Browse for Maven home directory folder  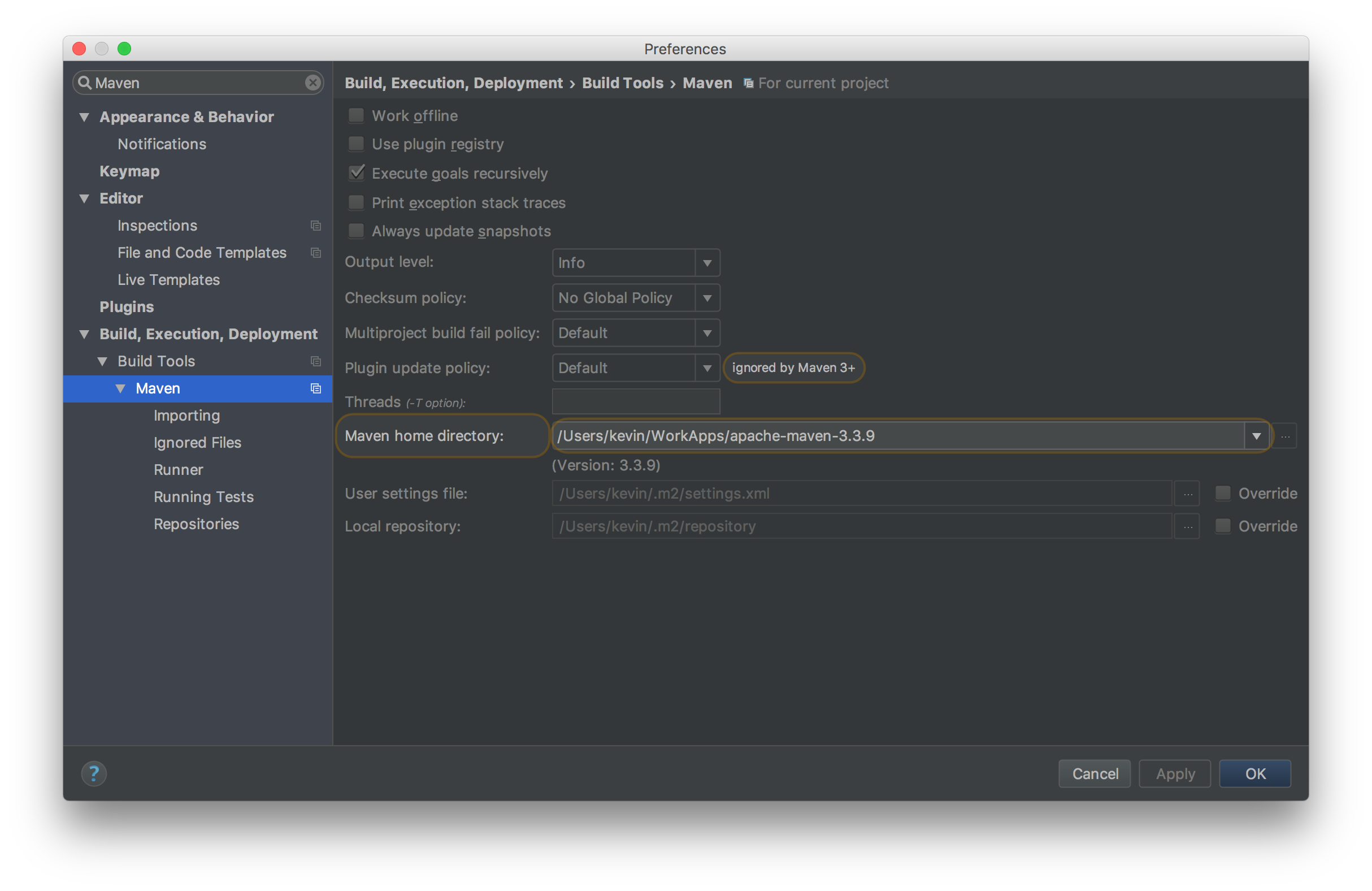(1285, 436)
